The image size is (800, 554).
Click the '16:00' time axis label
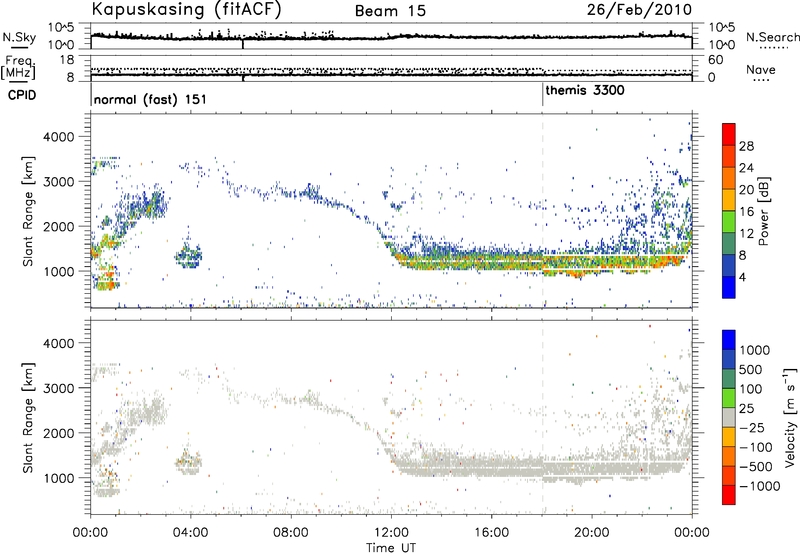tap(491, 532)
